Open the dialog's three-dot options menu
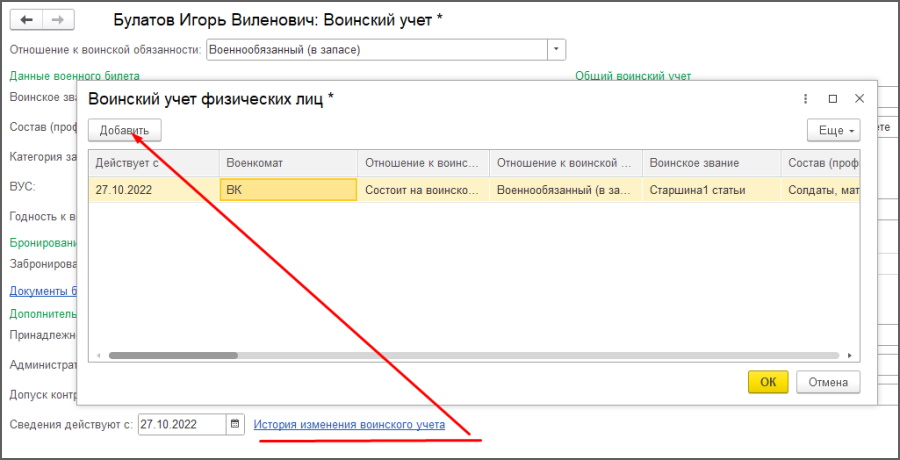The height and width of the screenshot is (460, 900). (x=806, y=99)
